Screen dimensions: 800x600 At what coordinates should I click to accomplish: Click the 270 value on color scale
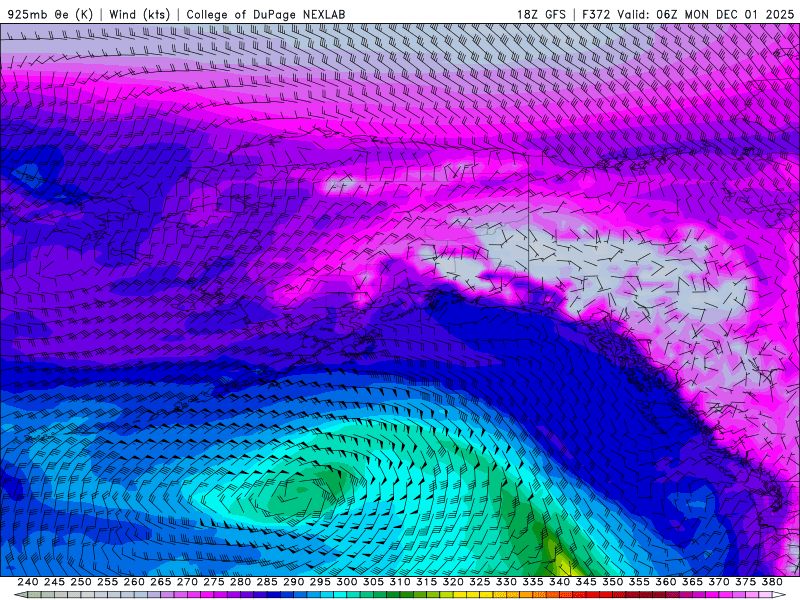(187, 582)
